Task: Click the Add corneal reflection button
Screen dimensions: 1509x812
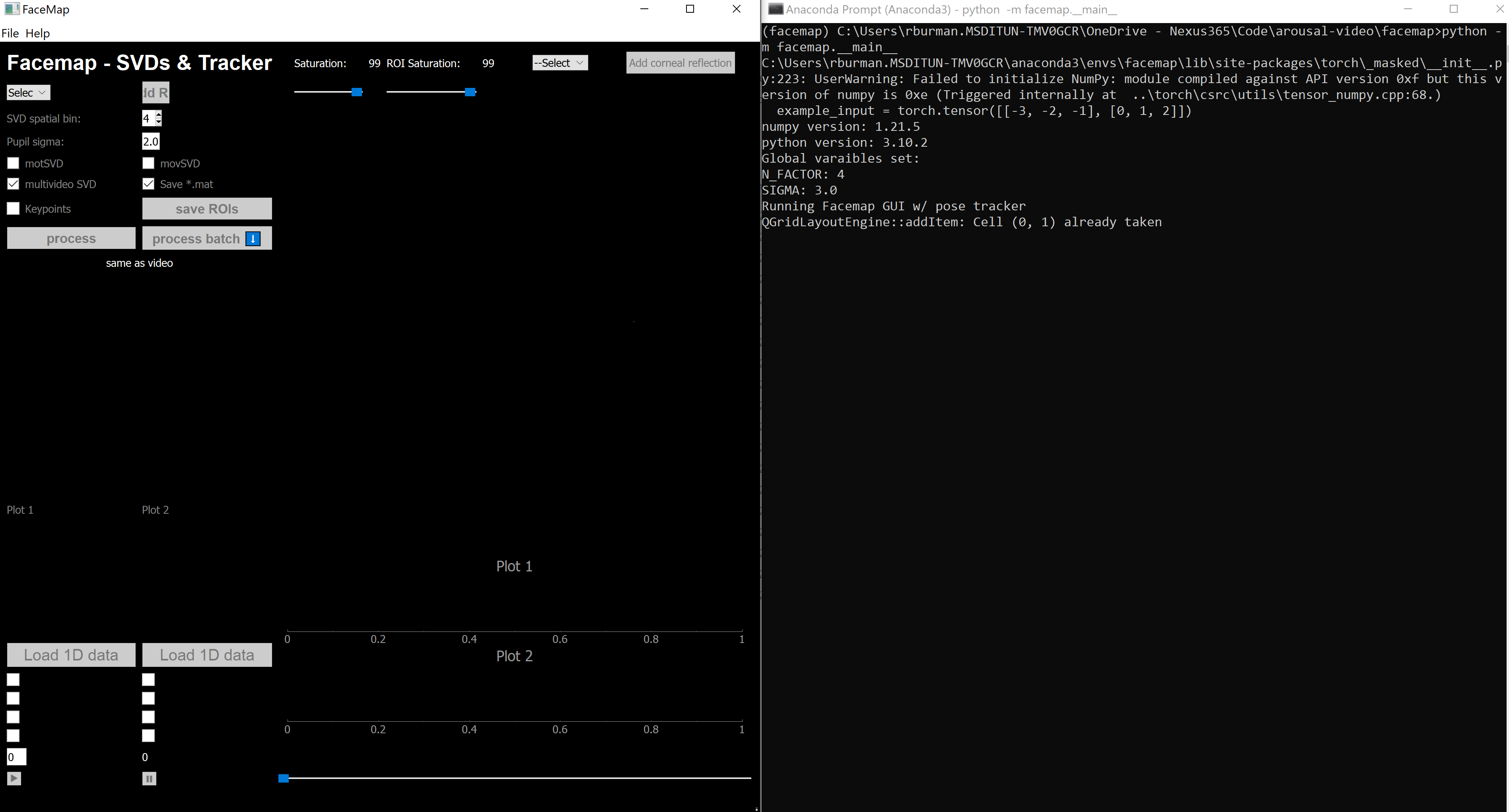Action: (x=679, y=63)
